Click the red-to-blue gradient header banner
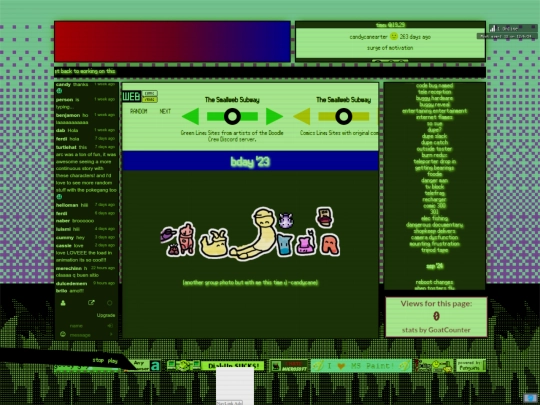The height and width of the screenshot is (405, 540). click(x=172, y=41)
